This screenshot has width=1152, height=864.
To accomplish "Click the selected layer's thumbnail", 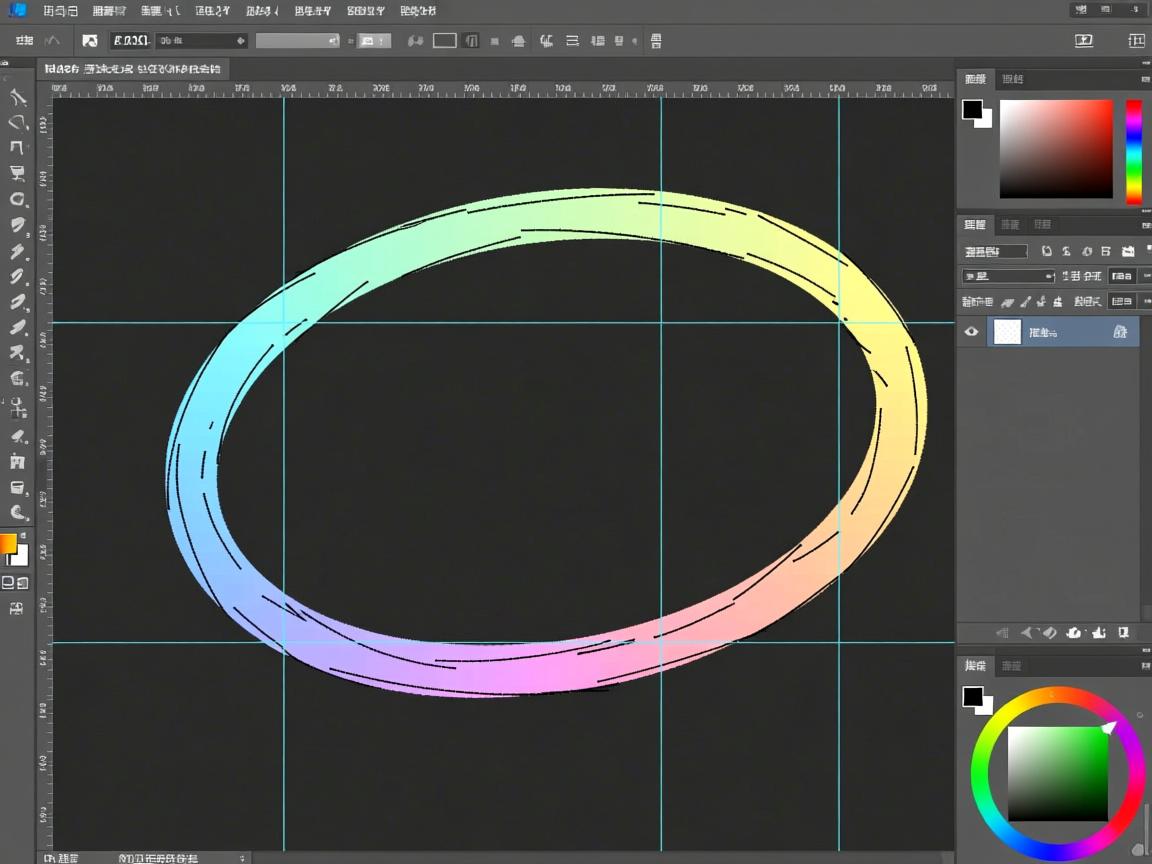I will point(1007,332).
